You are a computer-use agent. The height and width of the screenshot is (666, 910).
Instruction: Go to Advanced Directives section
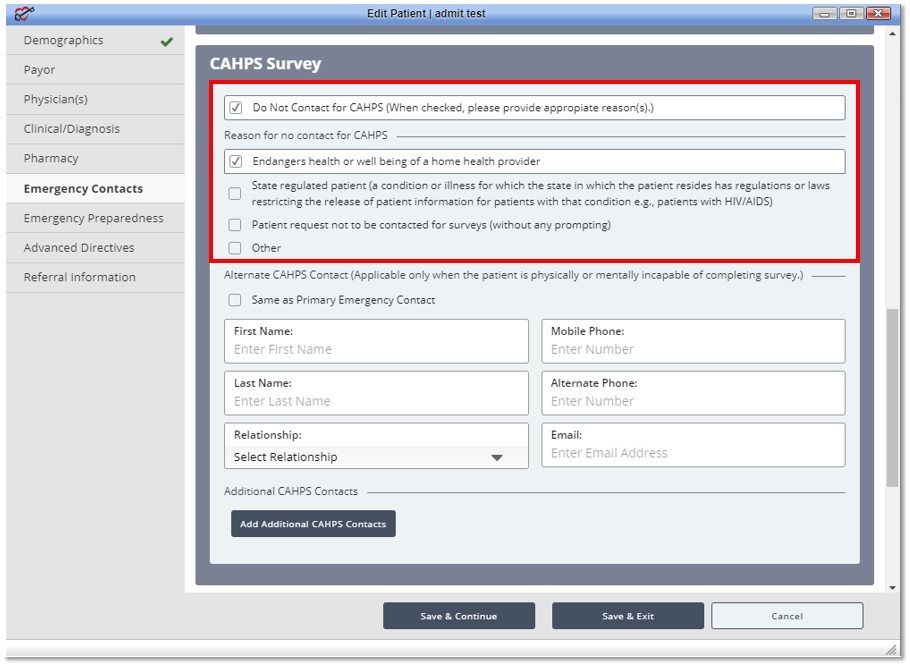[x=79, y=248]
